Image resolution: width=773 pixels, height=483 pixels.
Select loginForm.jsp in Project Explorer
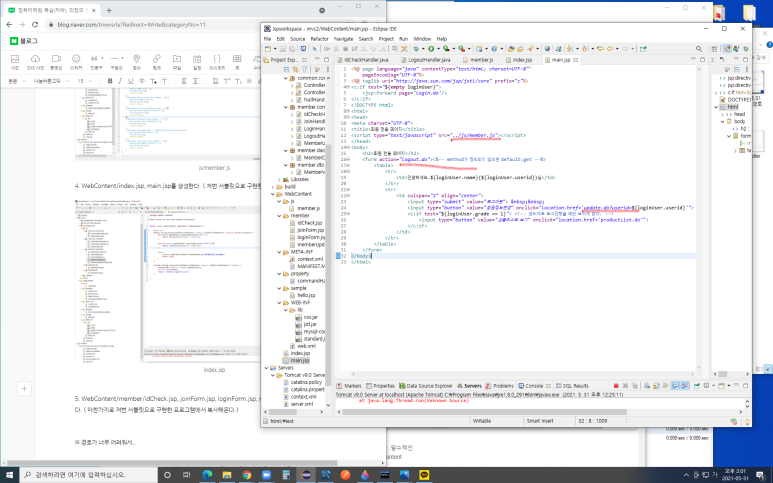[x=306, y=237]
